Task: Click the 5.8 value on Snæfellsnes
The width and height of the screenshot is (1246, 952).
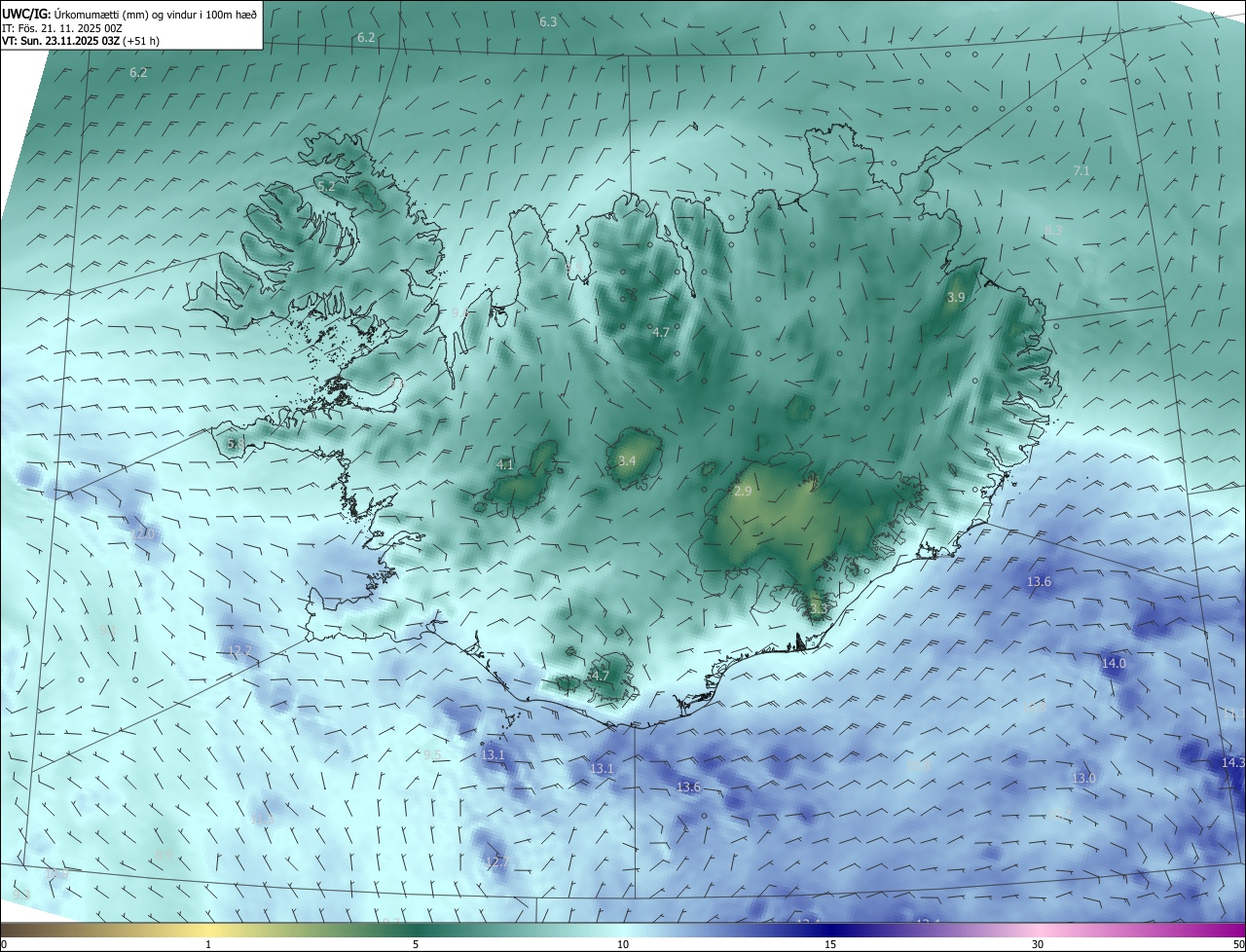Action: point(235,444)
